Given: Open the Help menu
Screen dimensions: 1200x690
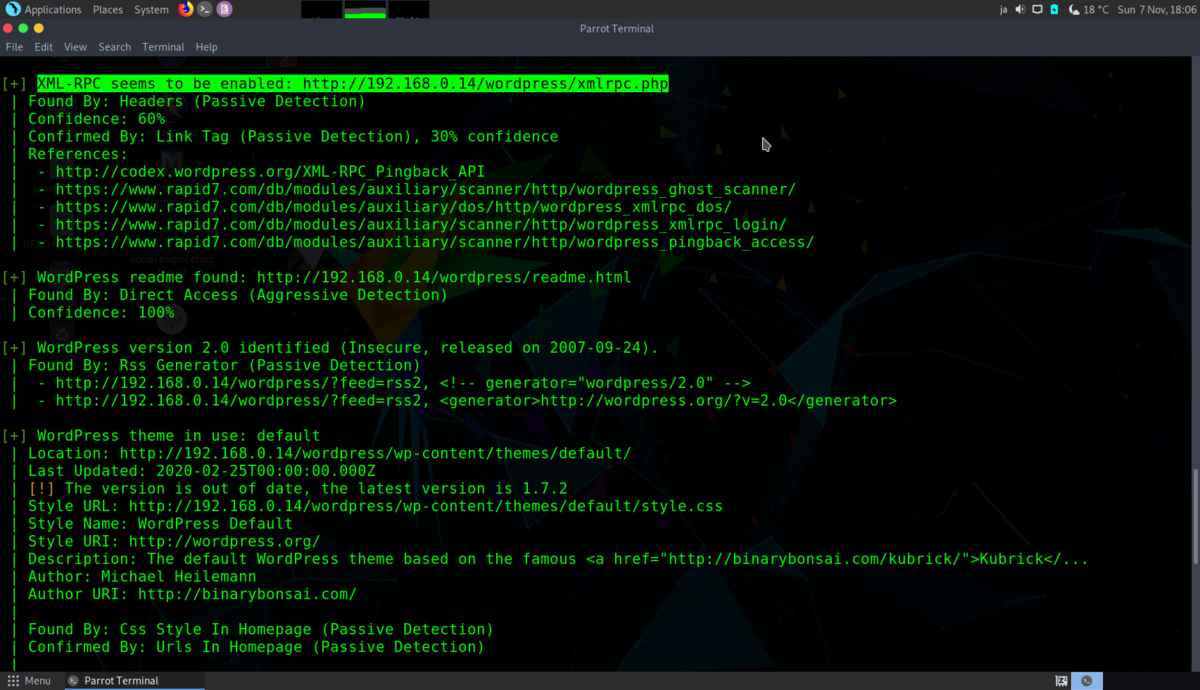Looking at the screenshot, I should point(206,47).
